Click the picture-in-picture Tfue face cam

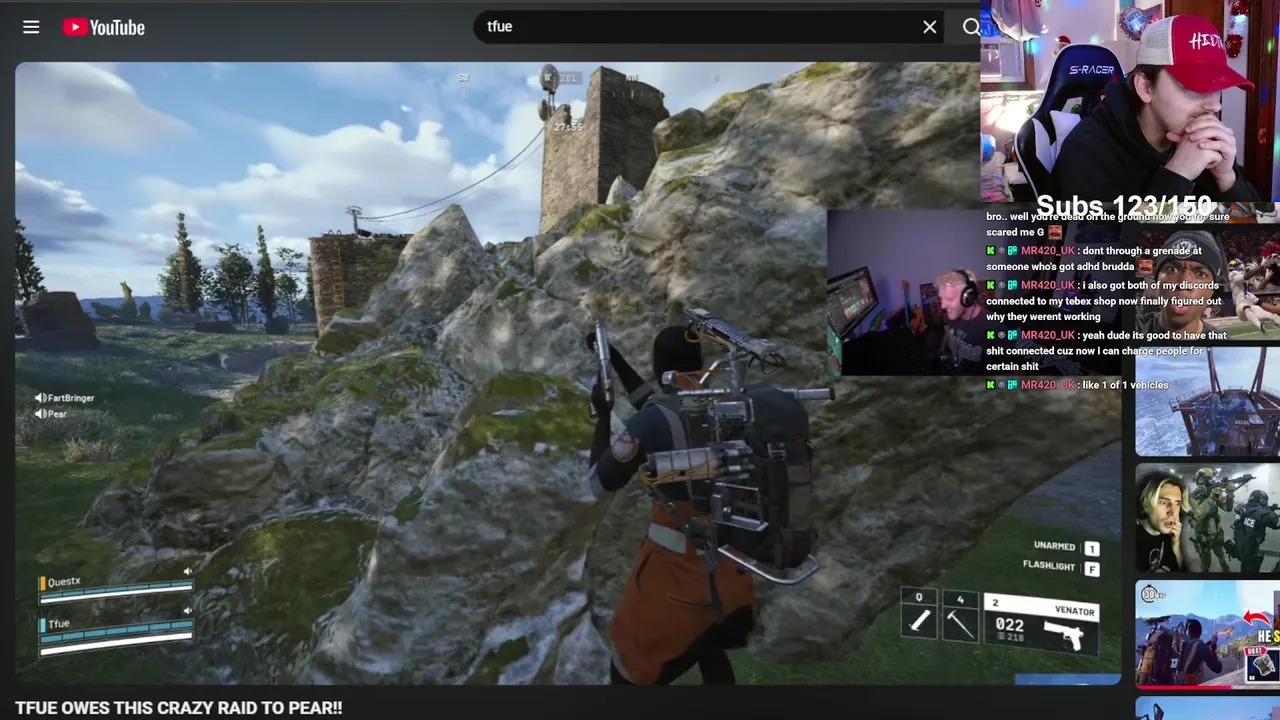tap(905, 292)
